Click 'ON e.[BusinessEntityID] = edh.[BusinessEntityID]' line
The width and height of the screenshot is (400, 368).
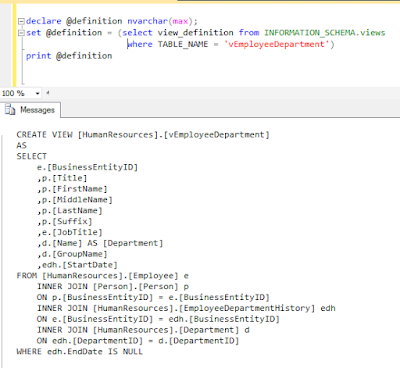point(158,319)
